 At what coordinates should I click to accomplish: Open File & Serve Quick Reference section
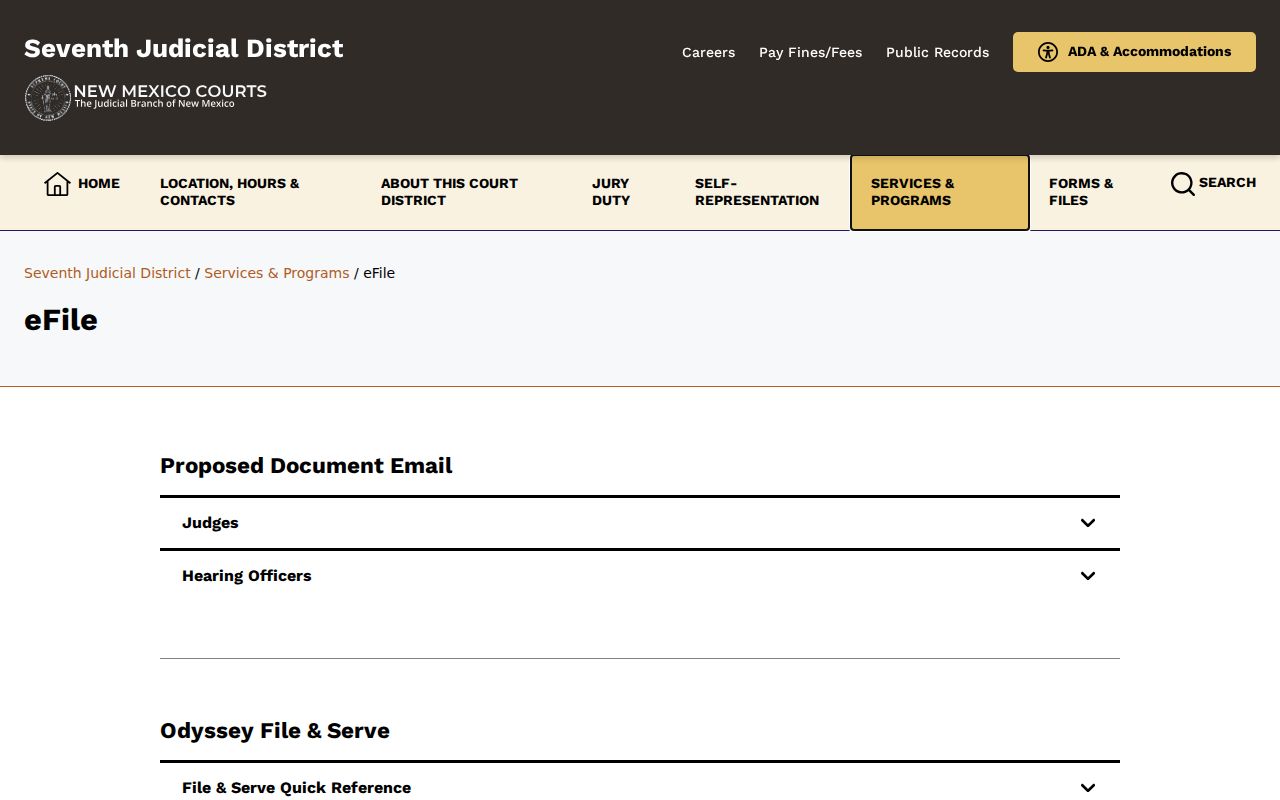(x=640, y=782)
